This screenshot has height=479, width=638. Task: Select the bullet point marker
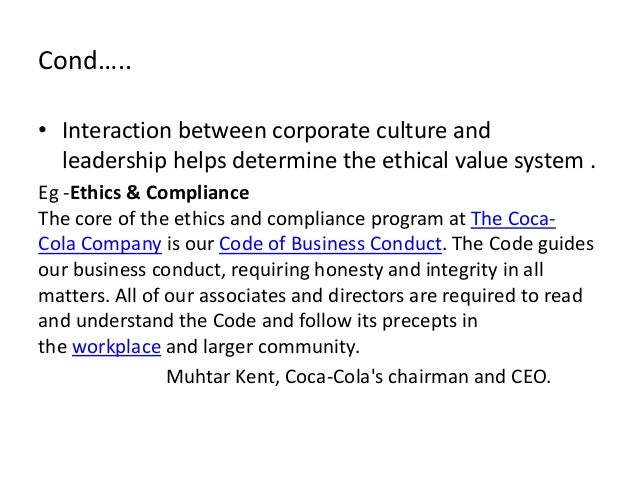(42, 130)
